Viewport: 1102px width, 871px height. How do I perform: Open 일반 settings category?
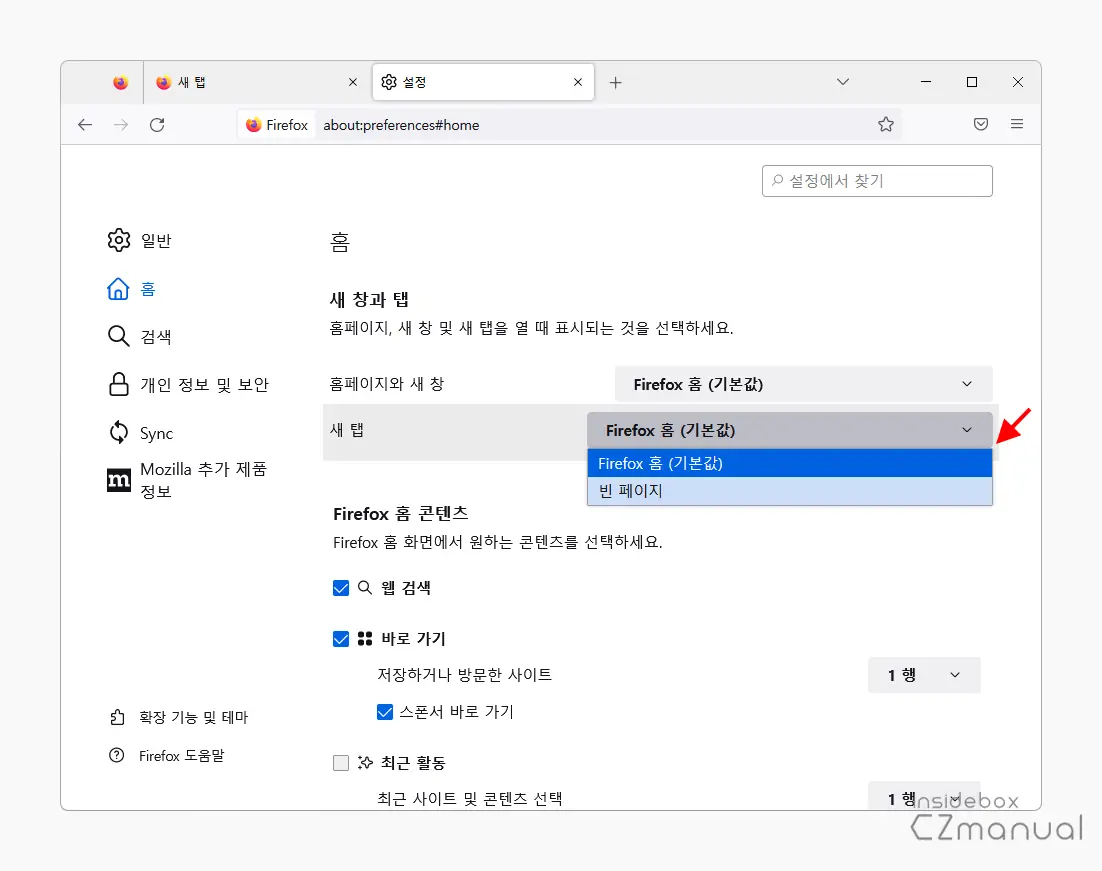click(140, 240)
